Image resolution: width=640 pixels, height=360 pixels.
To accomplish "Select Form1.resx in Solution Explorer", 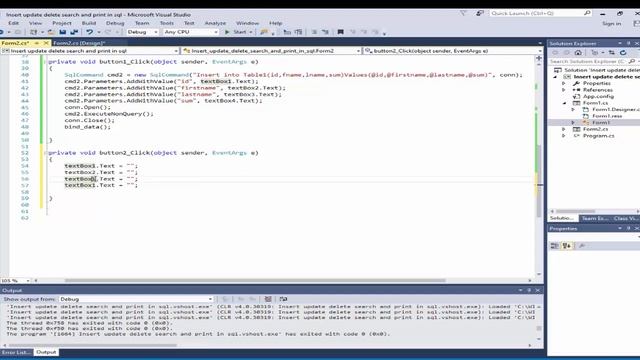I will click(607, 116).
